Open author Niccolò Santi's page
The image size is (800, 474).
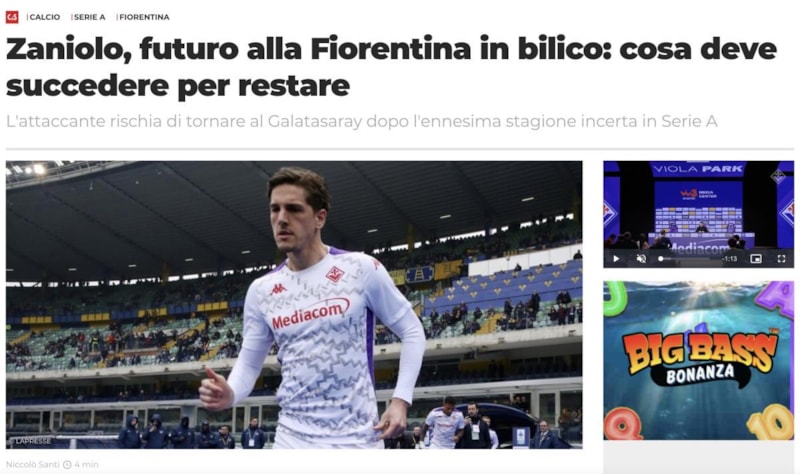pyautogui.click(x=33, y=465)
